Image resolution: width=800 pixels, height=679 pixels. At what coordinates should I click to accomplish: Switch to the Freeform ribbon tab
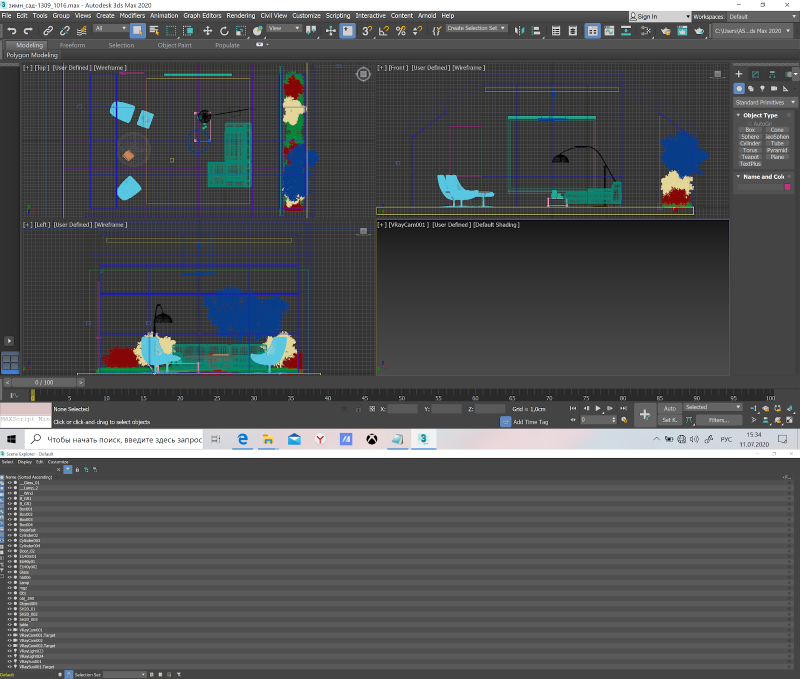[72, 45]
